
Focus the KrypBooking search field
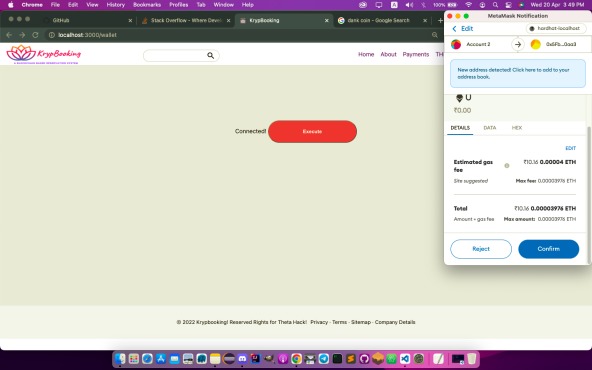[181, 56]
